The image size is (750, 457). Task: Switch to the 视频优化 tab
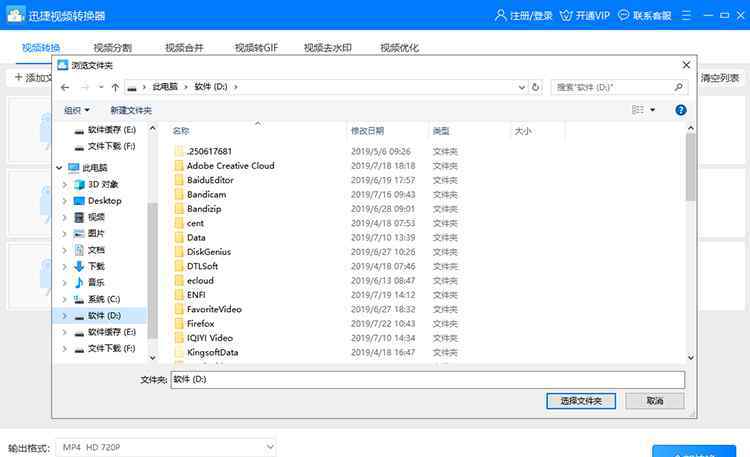[x=399, y=47]
